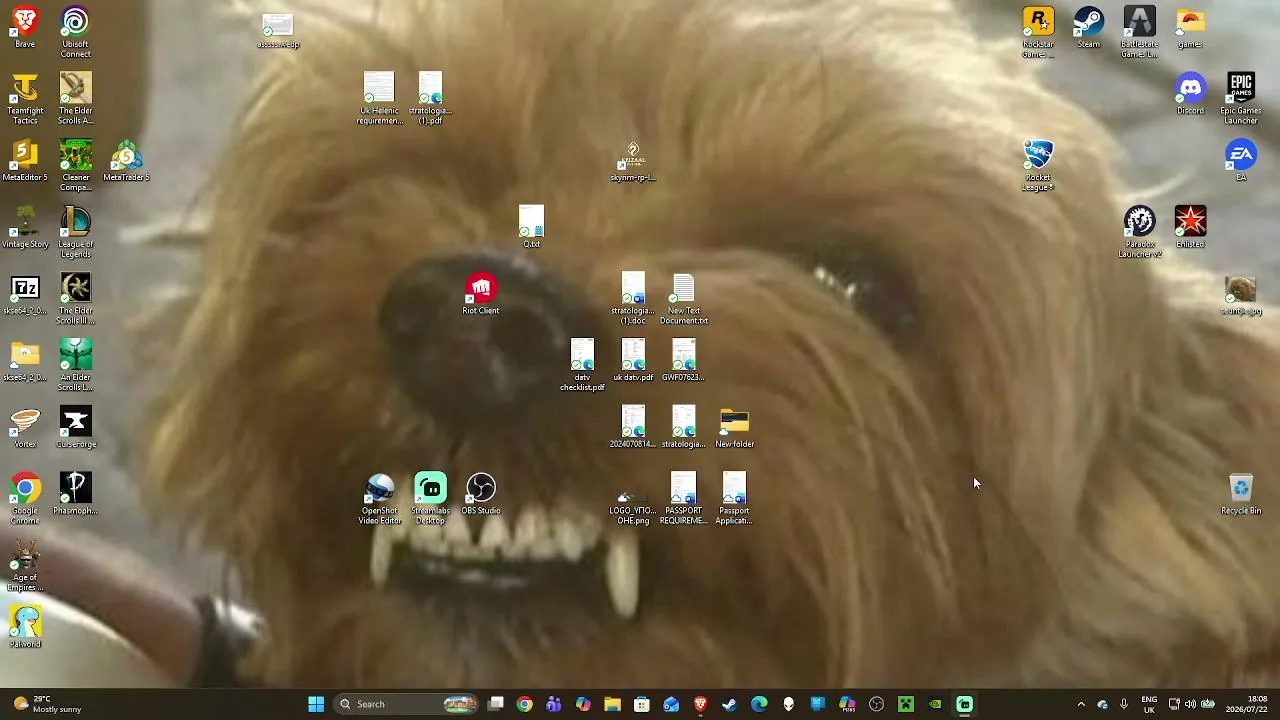The height and width of the screenshot is (720, 1280).
Task: Launch Ubisoft Connect from the desktop
Action: click(x=76, y=32)
